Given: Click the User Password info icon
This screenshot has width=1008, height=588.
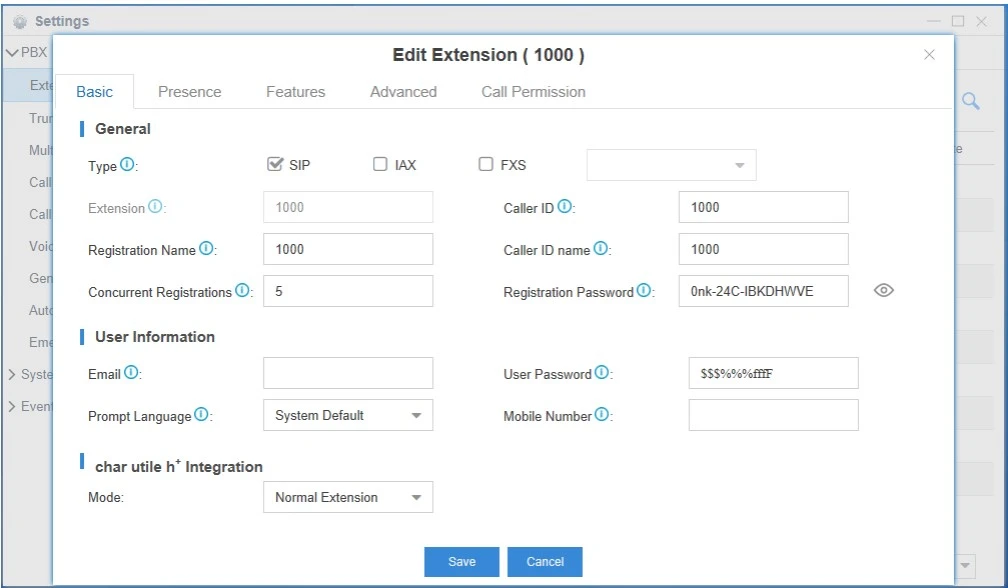Looking at the screenshot, I should point(602,373).
